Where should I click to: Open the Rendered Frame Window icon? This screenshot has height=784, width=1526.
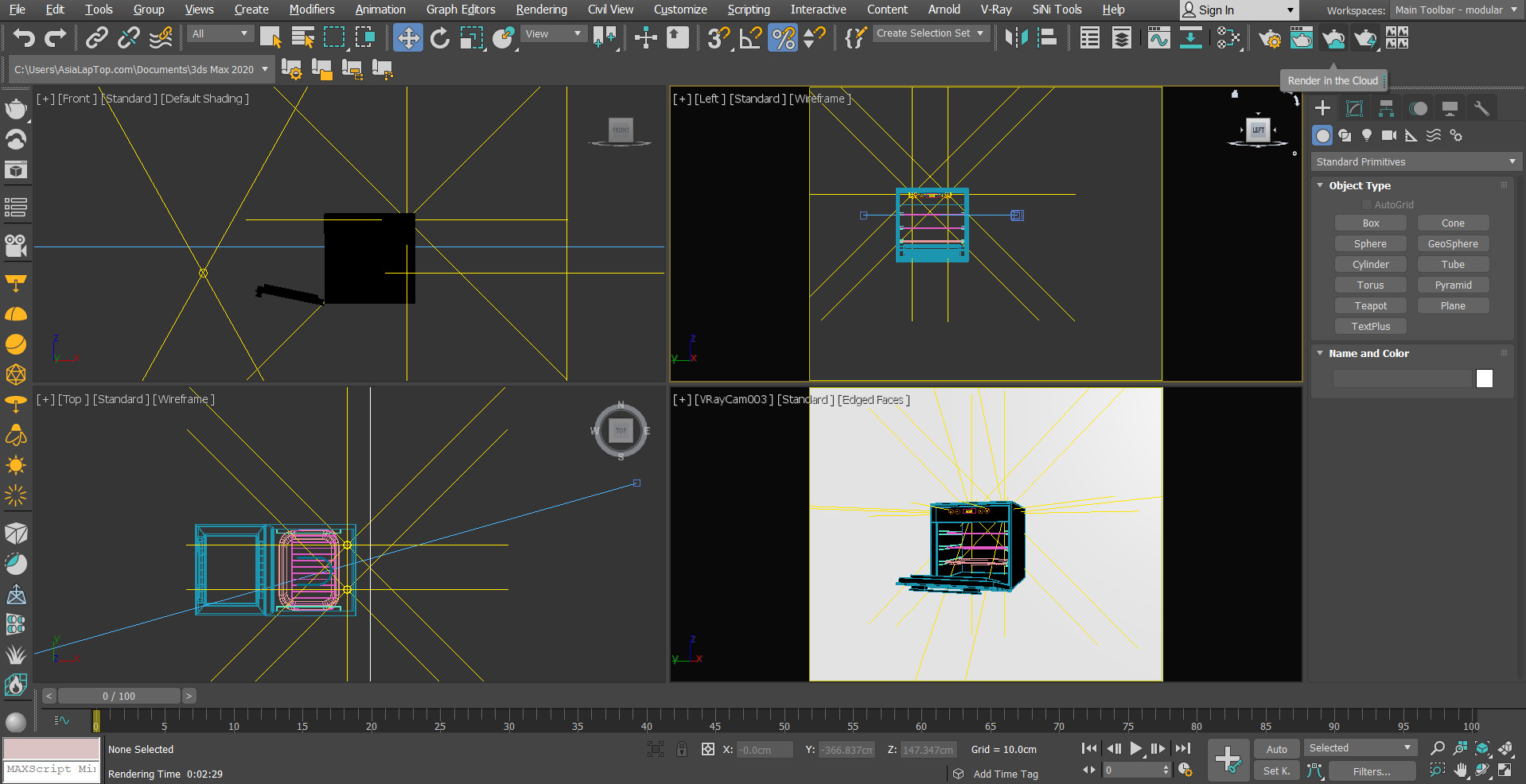[1302, 37]
